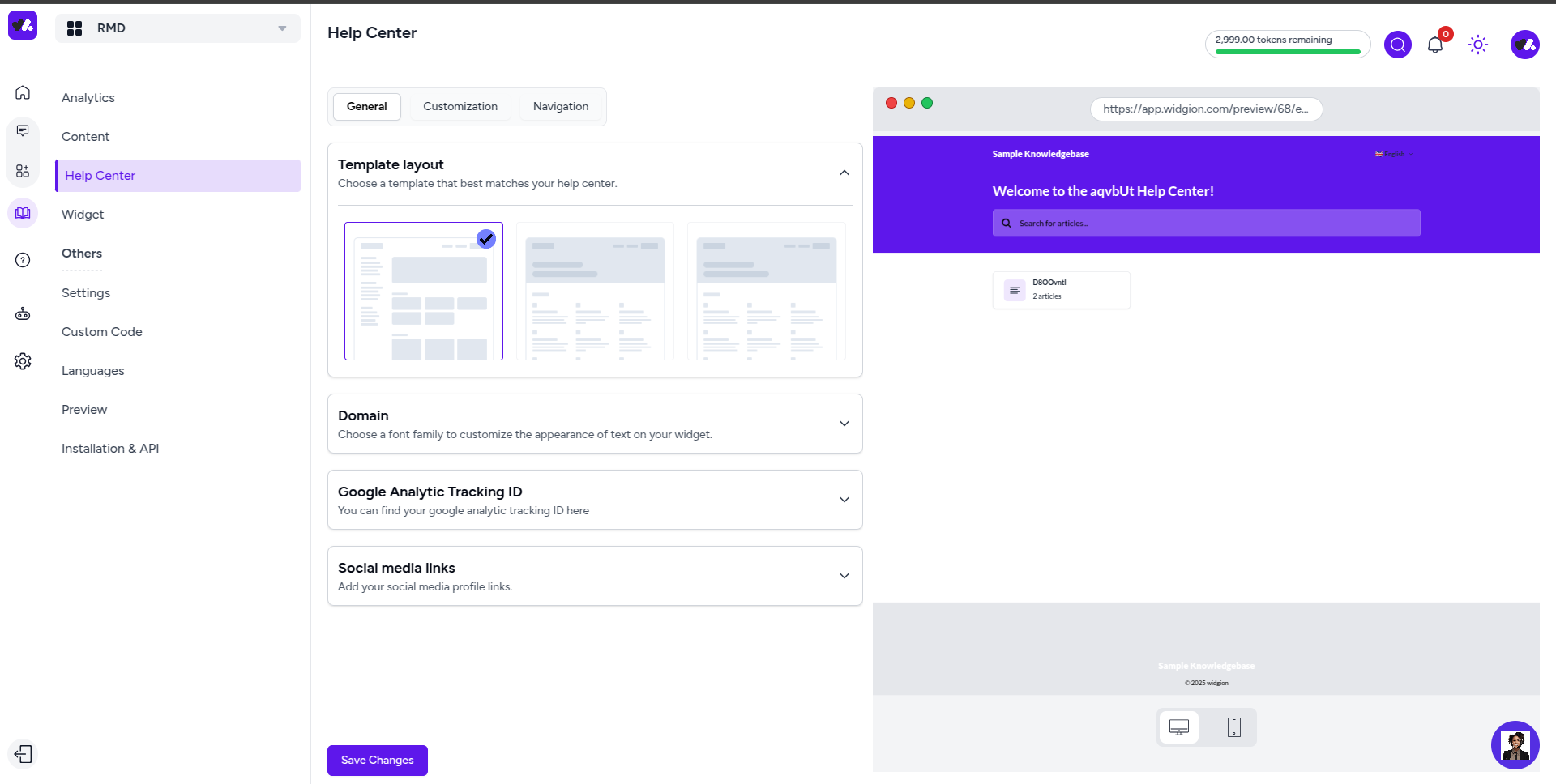The height and width of the screenshot is (784, 1556).
Task: Switch preview to desktop view
Action: pyautogui.click(x=1178, y=727)
